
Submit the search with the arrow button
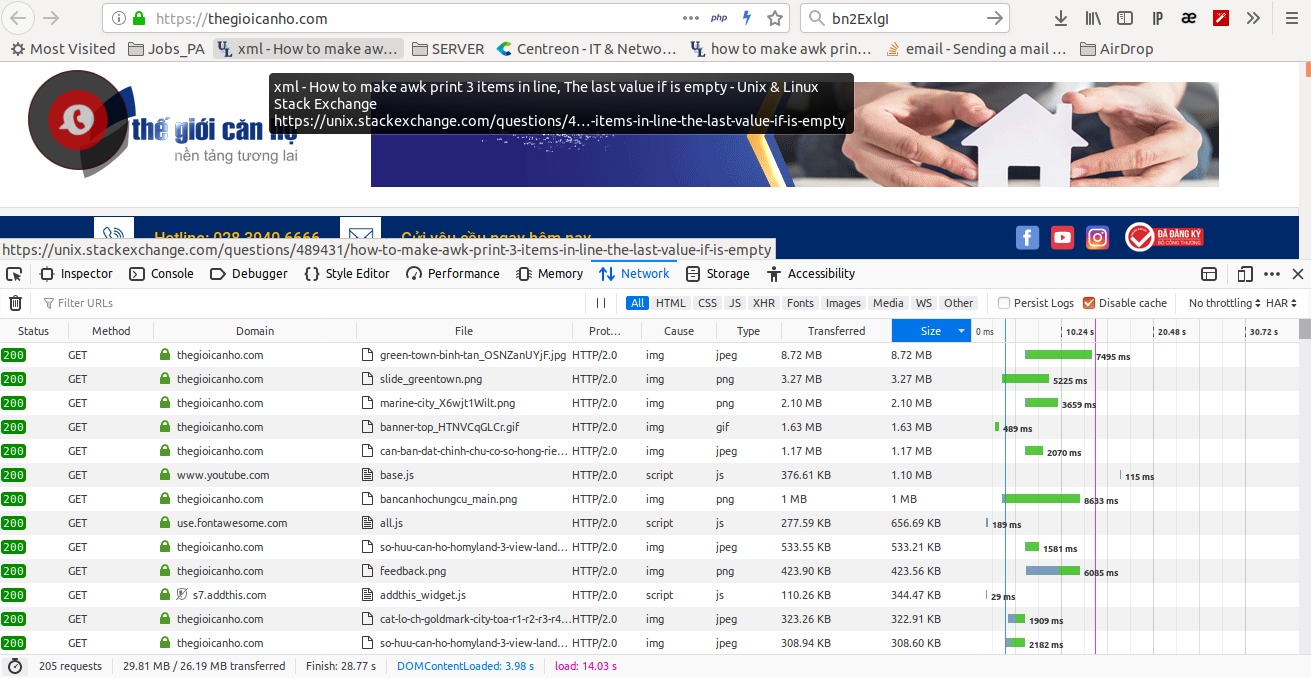coord(994,18)
